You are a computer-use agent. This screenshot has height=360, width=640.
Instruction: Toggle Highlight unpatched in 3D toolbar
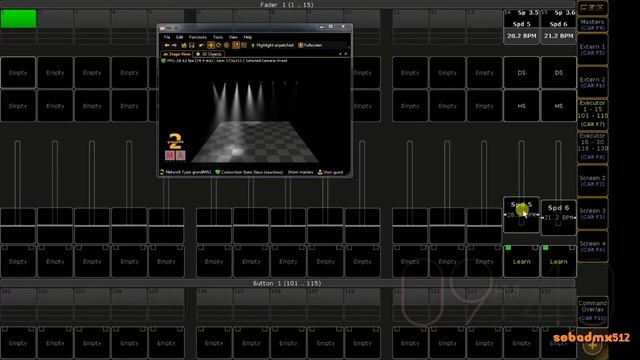tap(272, 45)
